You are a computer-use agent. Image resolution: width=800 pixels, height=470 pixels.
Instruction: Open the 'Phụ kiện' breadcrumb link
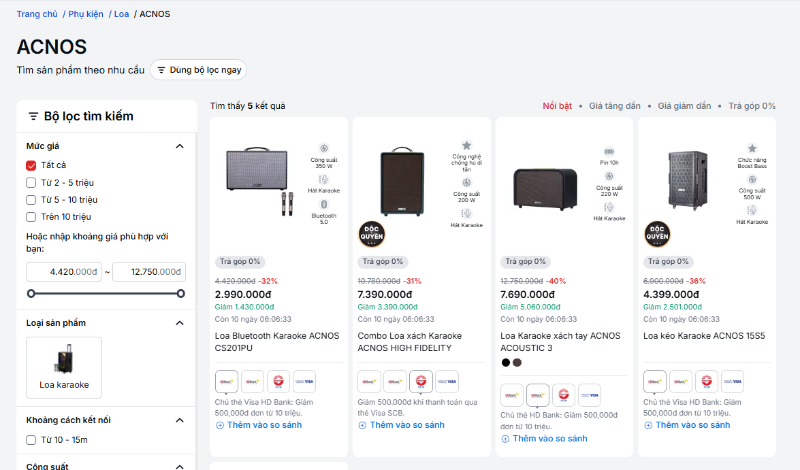pyautogui.click(x=85, y=14)
